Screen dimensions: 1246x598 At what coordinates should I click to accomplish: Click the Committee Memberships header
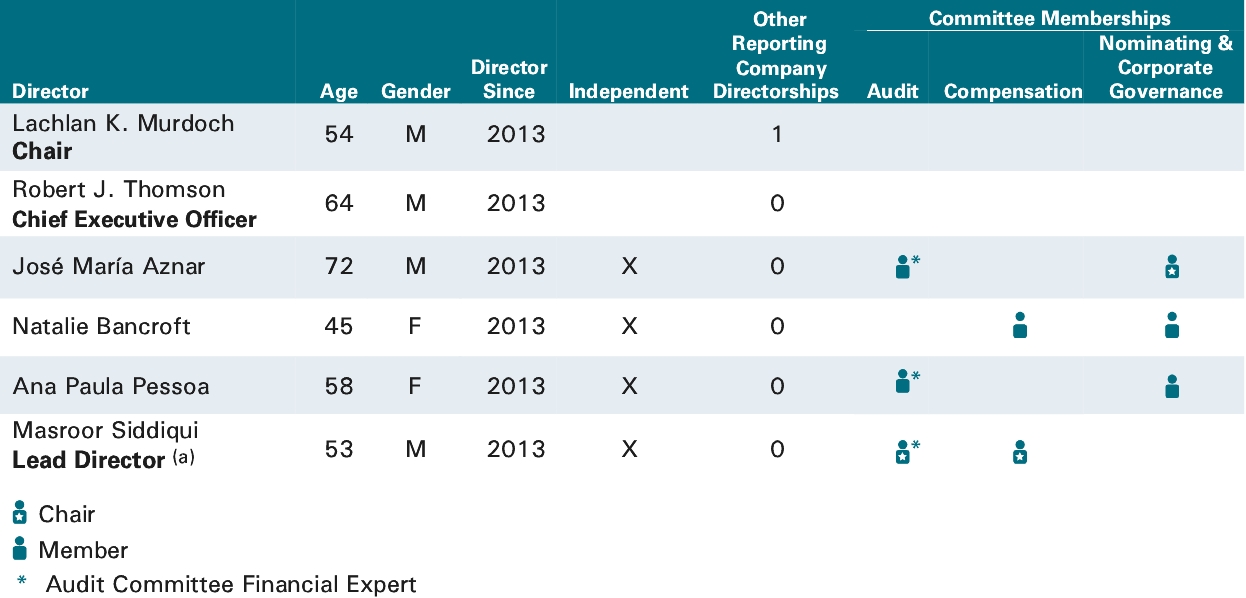click(x=1049, y=18)
